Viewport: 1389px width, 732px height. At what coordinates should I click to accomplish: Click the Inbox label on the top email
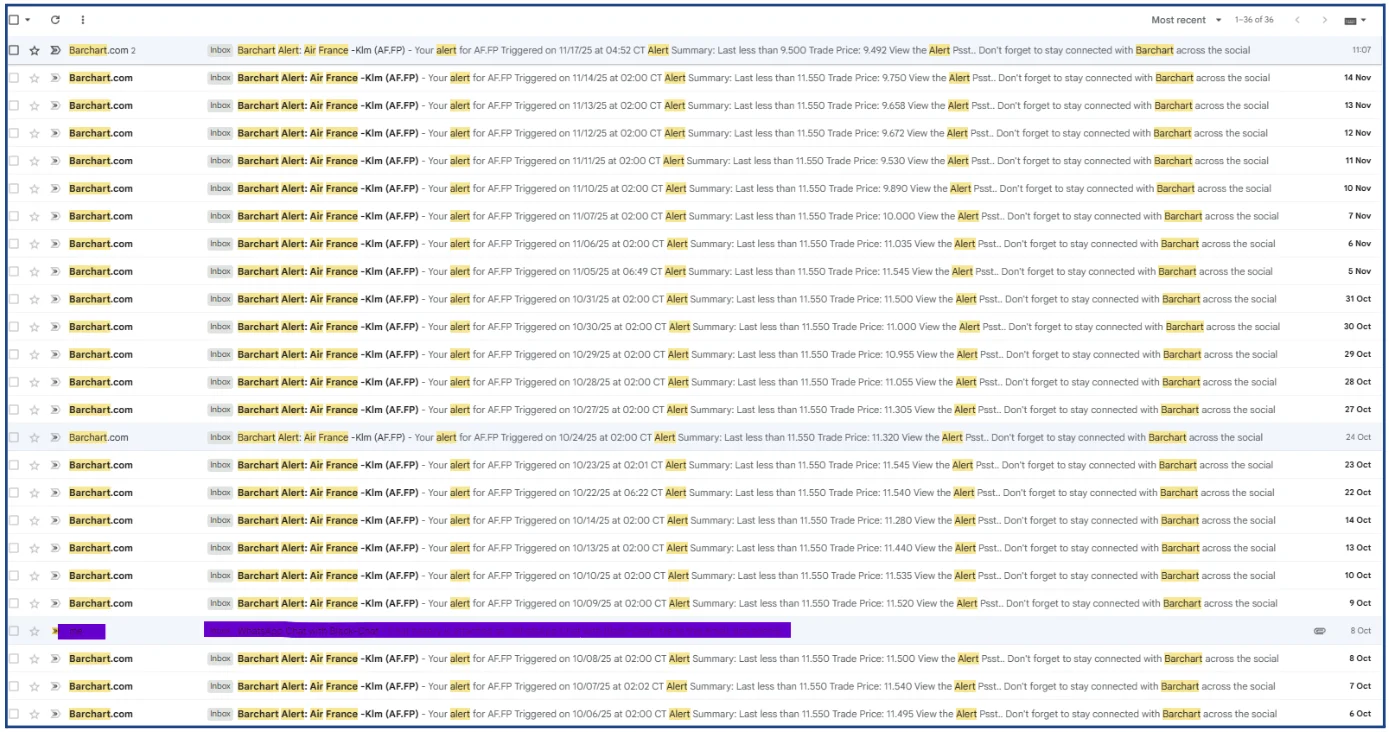click(219, 50)
